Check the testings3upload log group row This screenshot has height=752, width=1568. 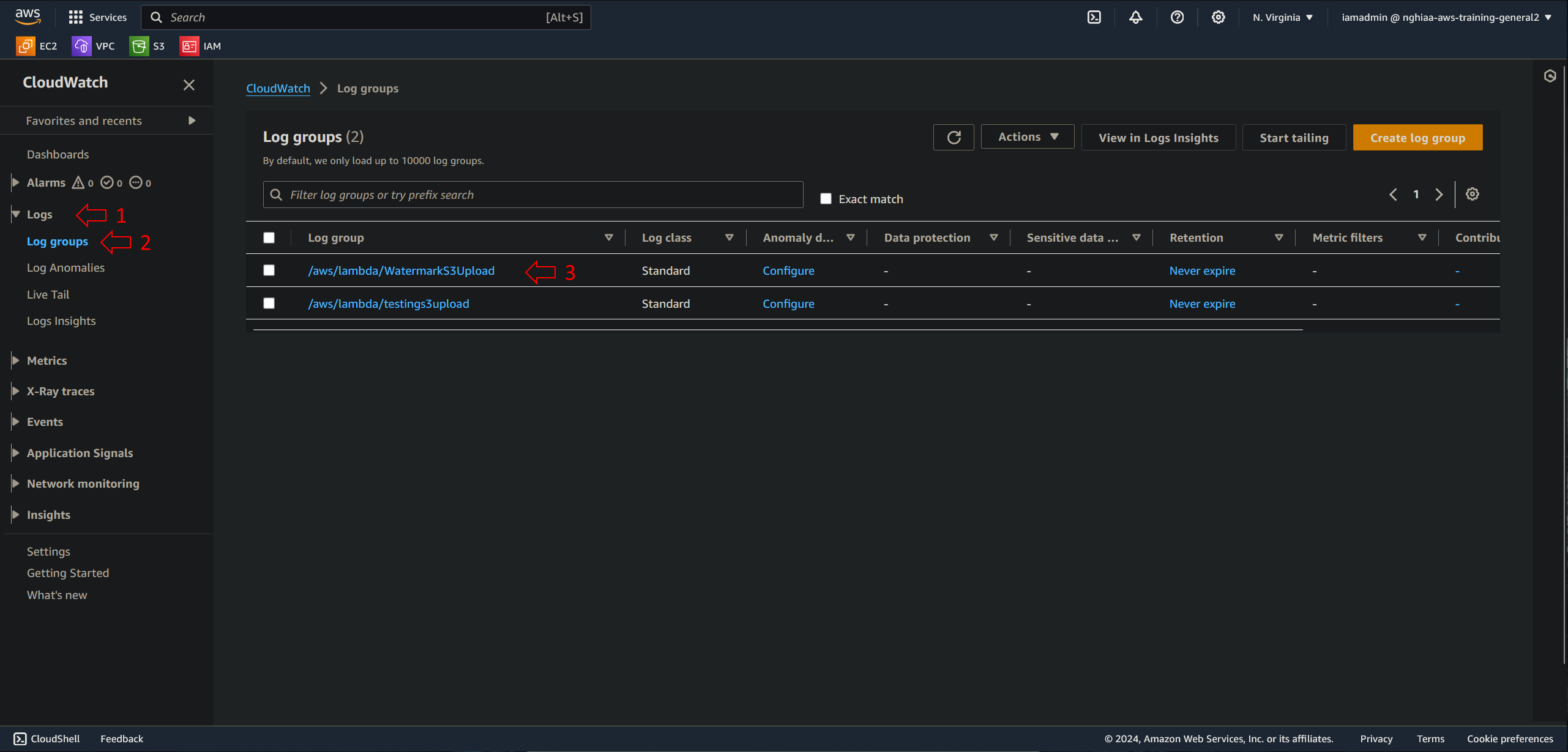click(x=269, y=303)
